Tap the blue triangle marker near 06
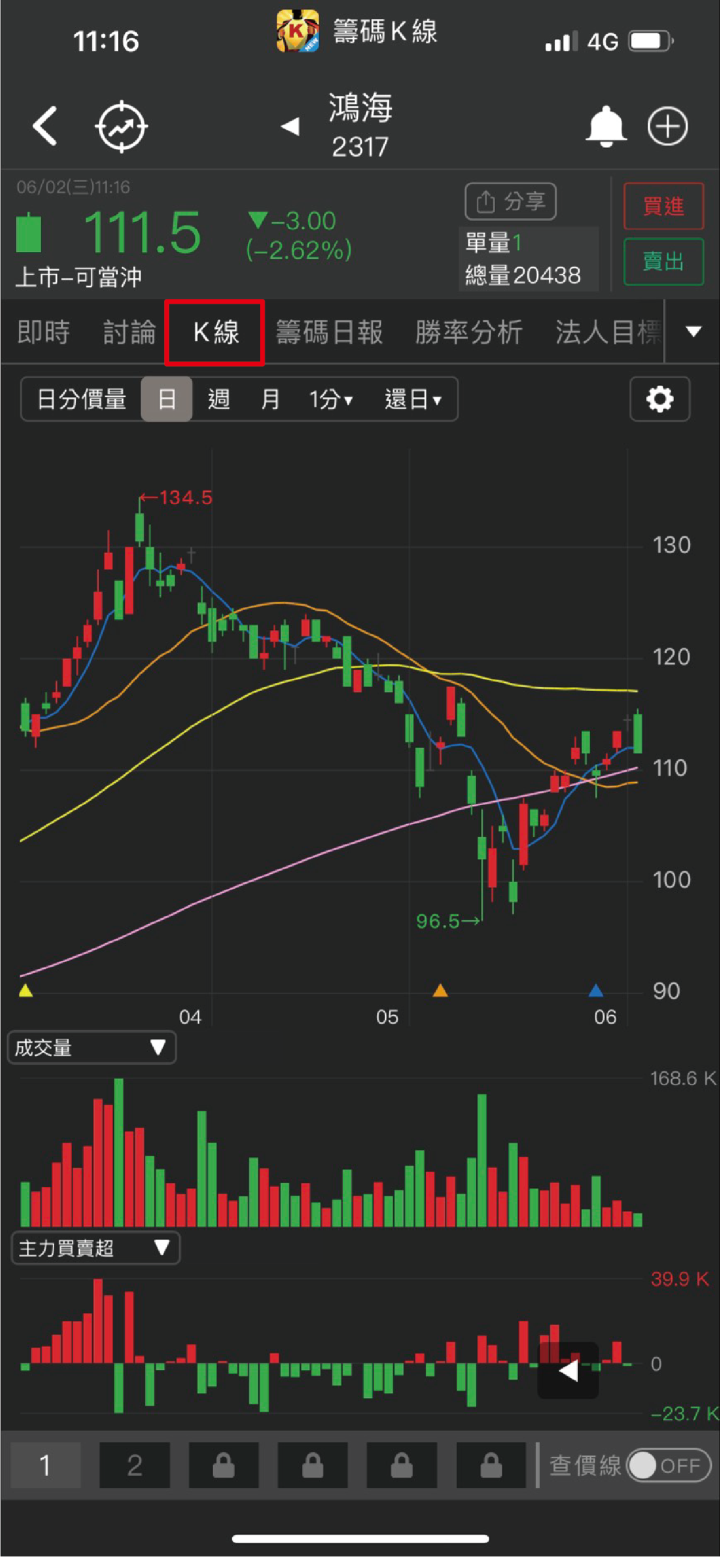Image resolution: width=720 pixels, height=1557 pixels. [x=596, y=991]
